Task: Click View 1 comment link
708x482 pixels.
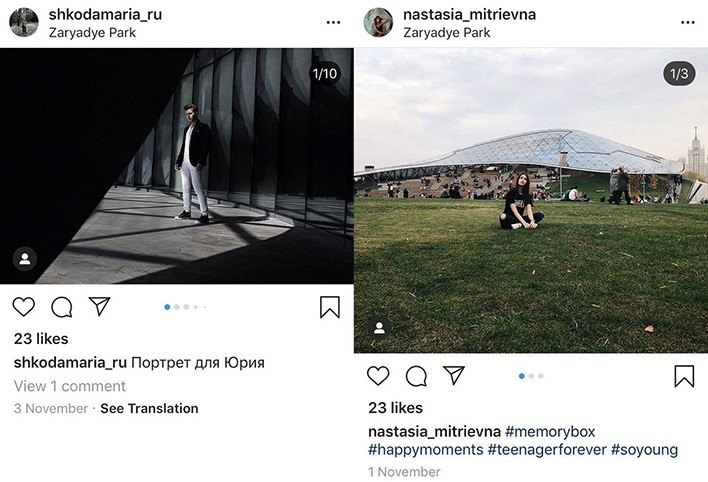Action: click(70, 386)
